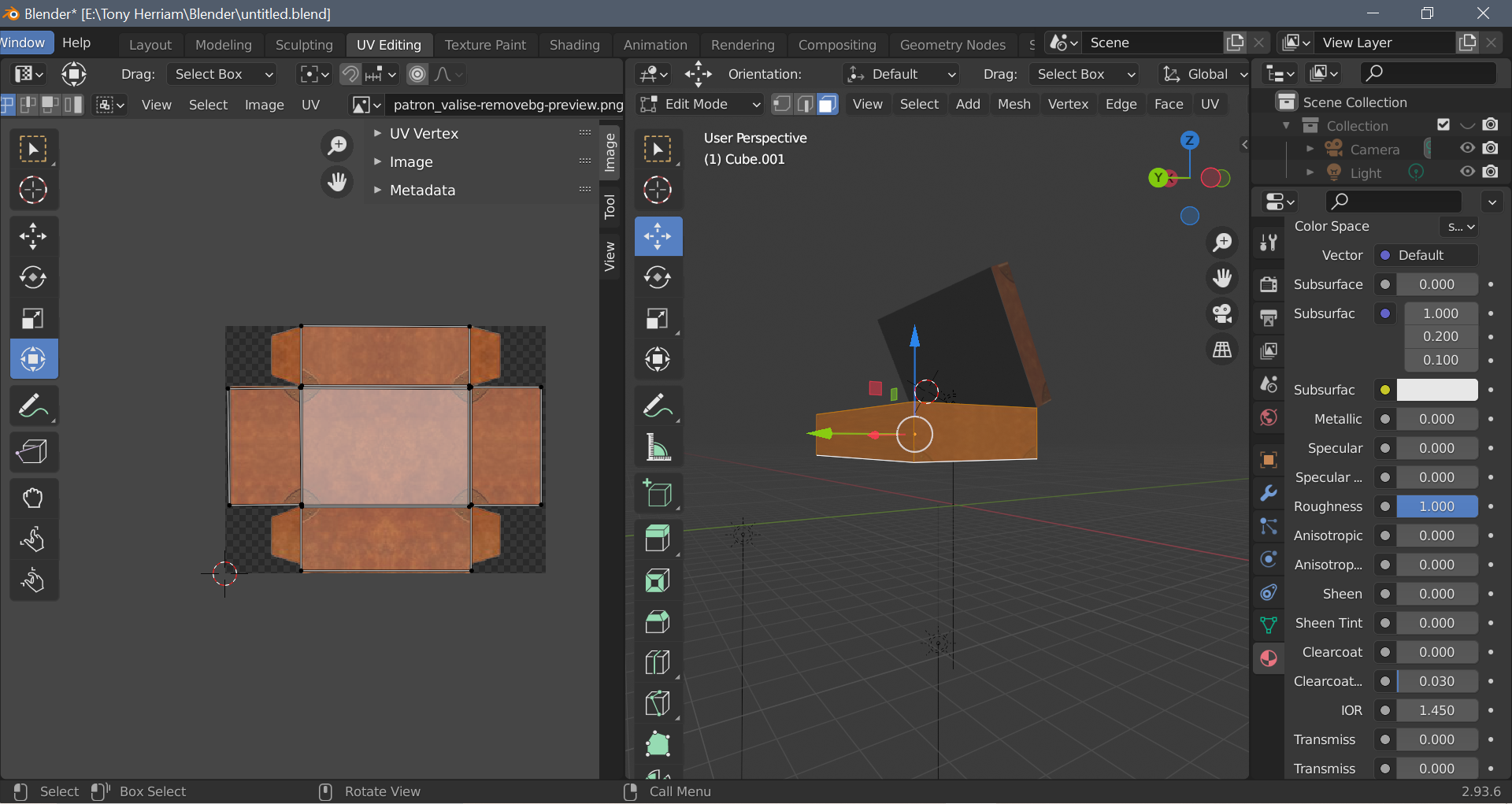The width and height of the screenshot is (1512, 804).
Task: Toggle Collection exclude checkbox in outliner
Action: tap(1443, 125)
